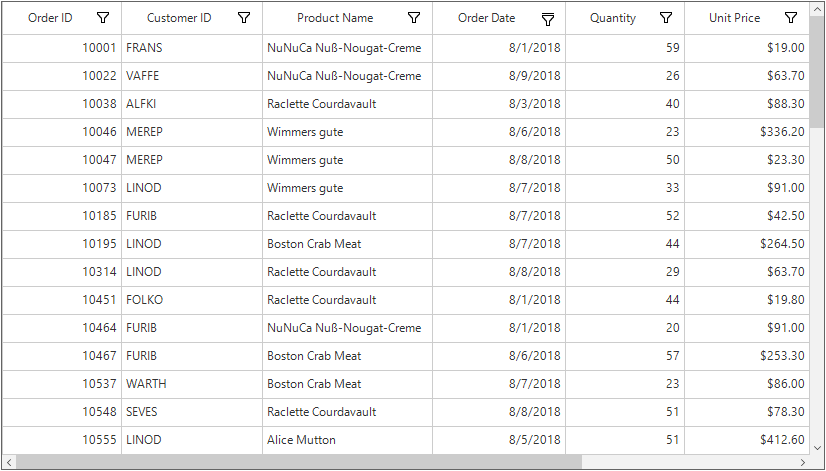
Task: Select the date 8/3/2018
Action: pyautogui.click(x=499, y=104)
